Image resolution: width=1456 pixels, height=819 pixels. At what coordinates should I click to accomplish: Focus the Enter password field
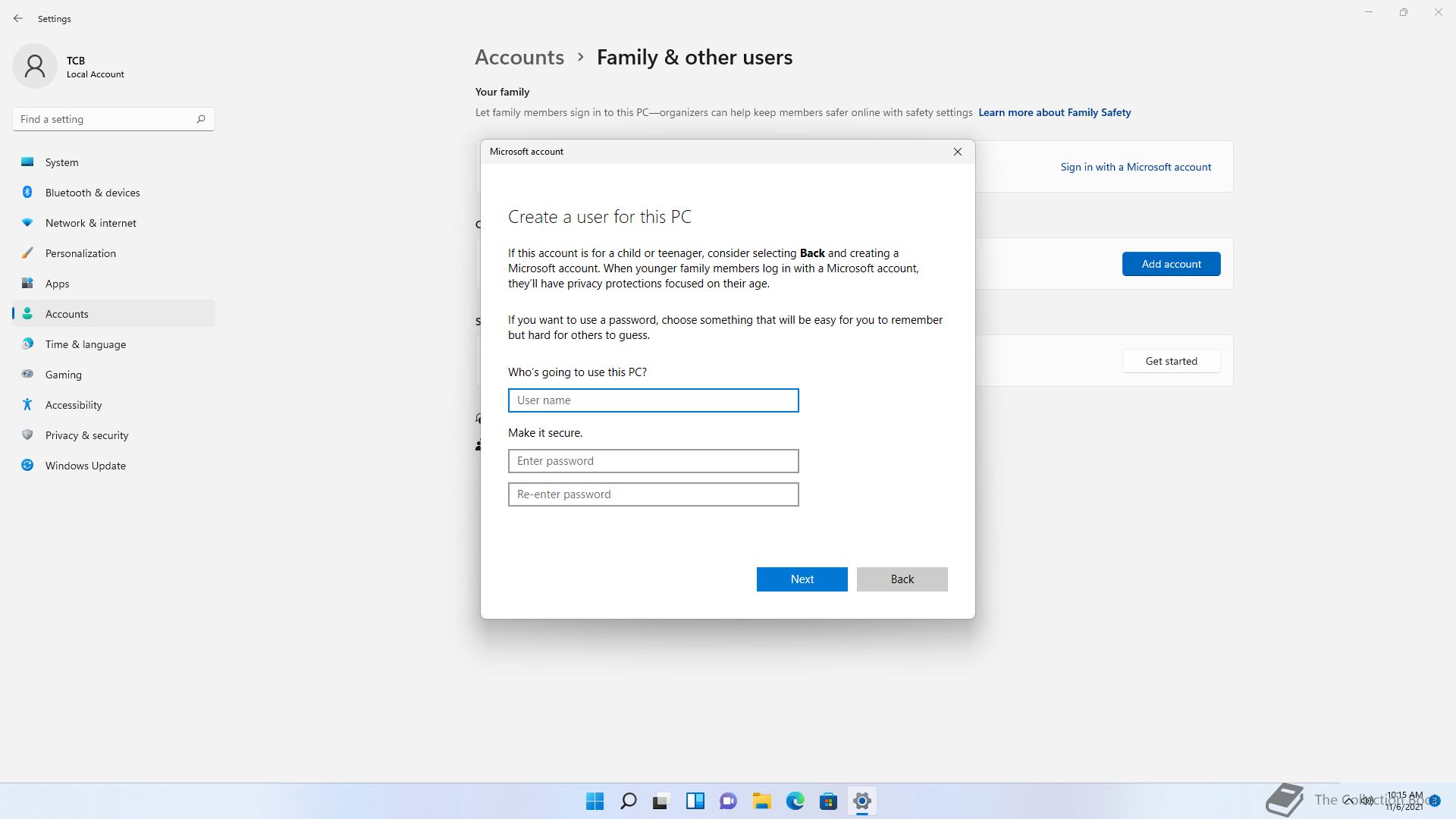click(653, 461)
